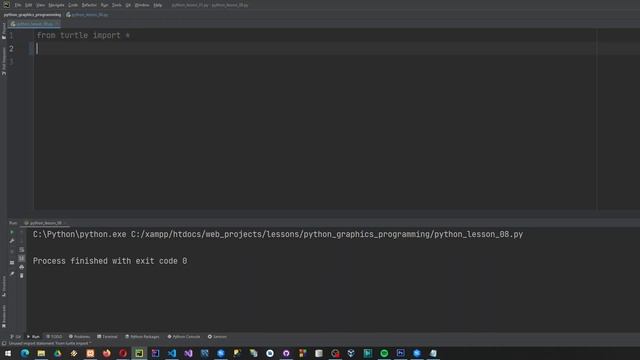640x360 pixels.
Task: Open GitHub Desktop from taskbar
Action: [x=286, y=353]
